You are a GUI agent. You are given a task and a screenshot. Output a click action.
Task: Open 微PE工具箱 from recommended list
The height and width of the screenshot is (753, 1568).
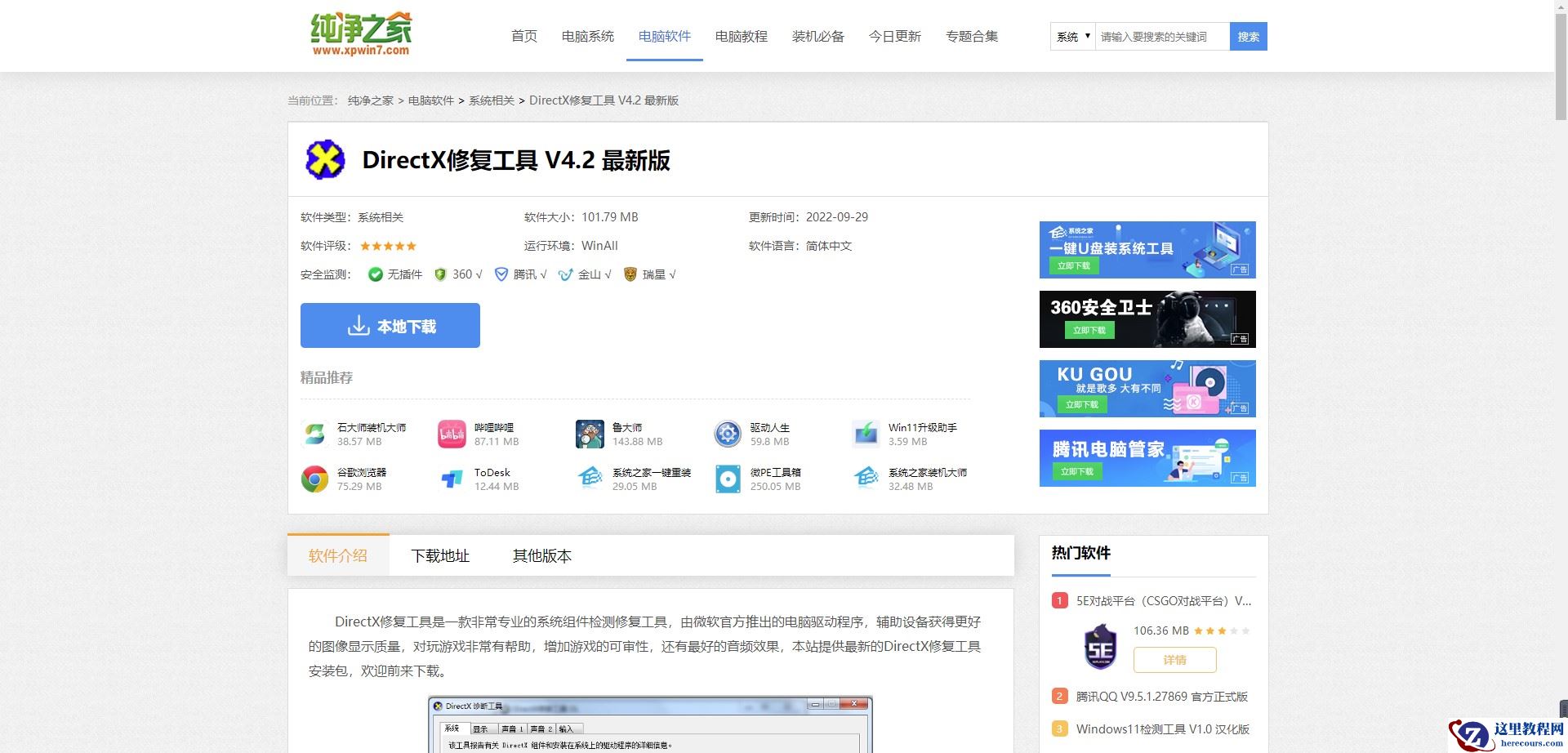coord(727,479)
